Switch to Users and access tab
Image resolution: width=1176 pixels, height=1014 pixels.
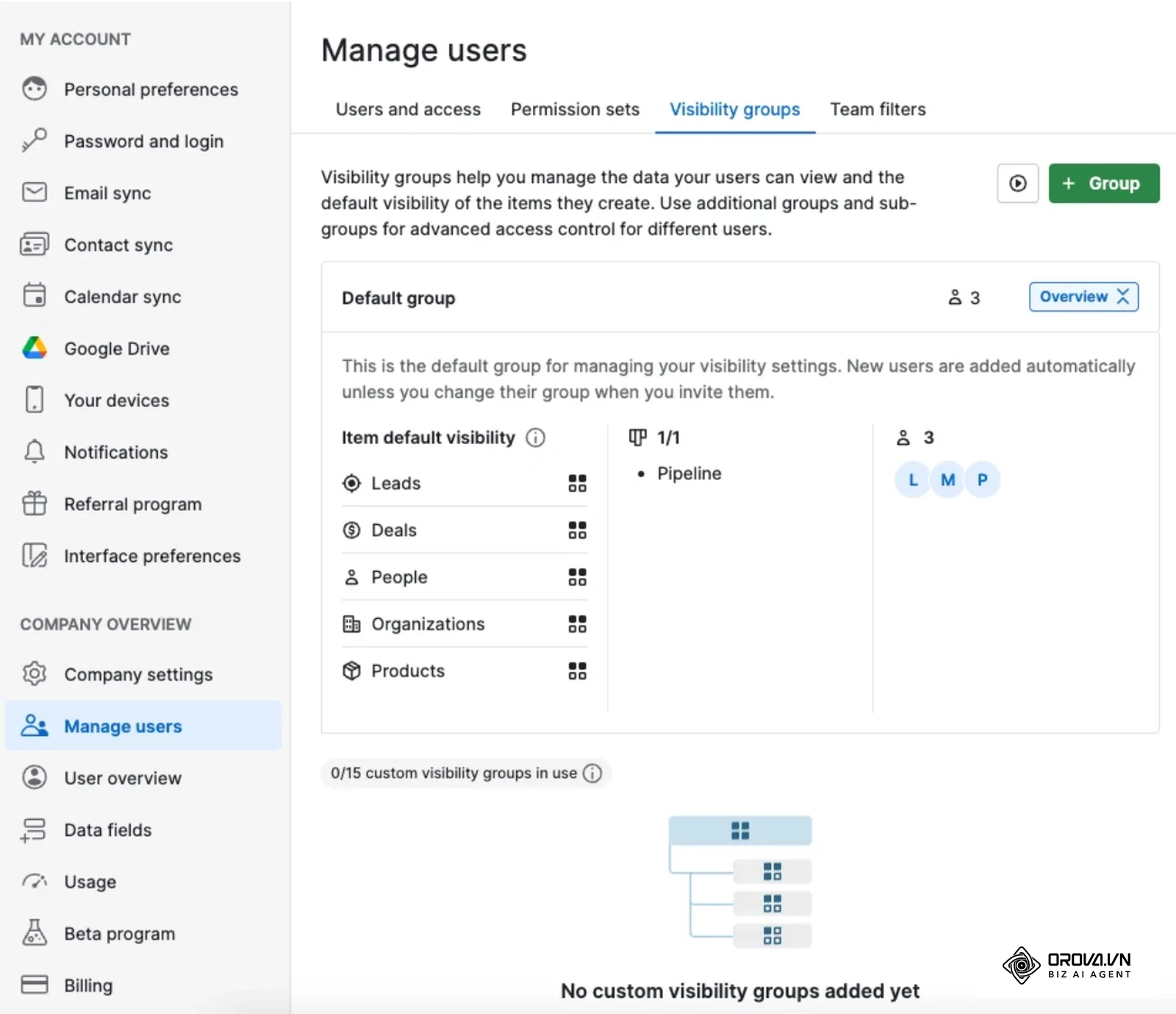pos(408,110)
